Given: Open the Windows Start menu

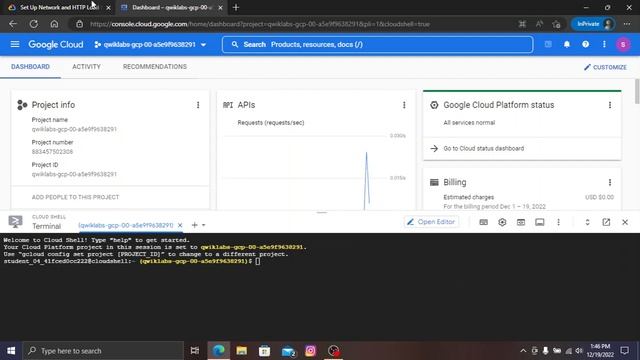Looking at the screenshot, I should tap(11, 351).
